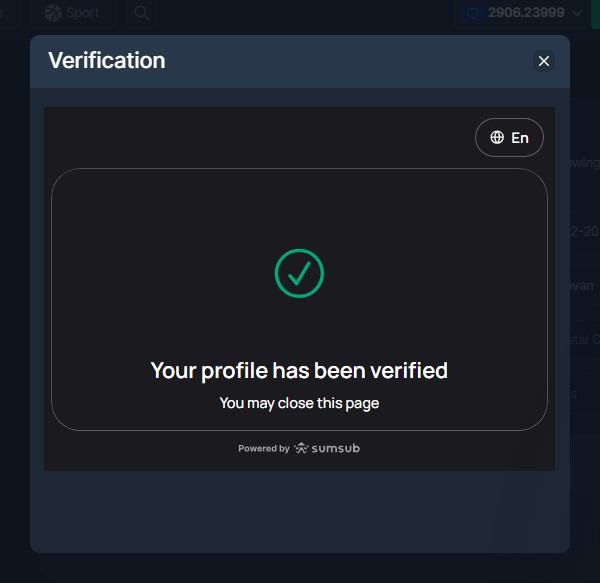Click the green button at top-right edge

[x=595, y=13]
